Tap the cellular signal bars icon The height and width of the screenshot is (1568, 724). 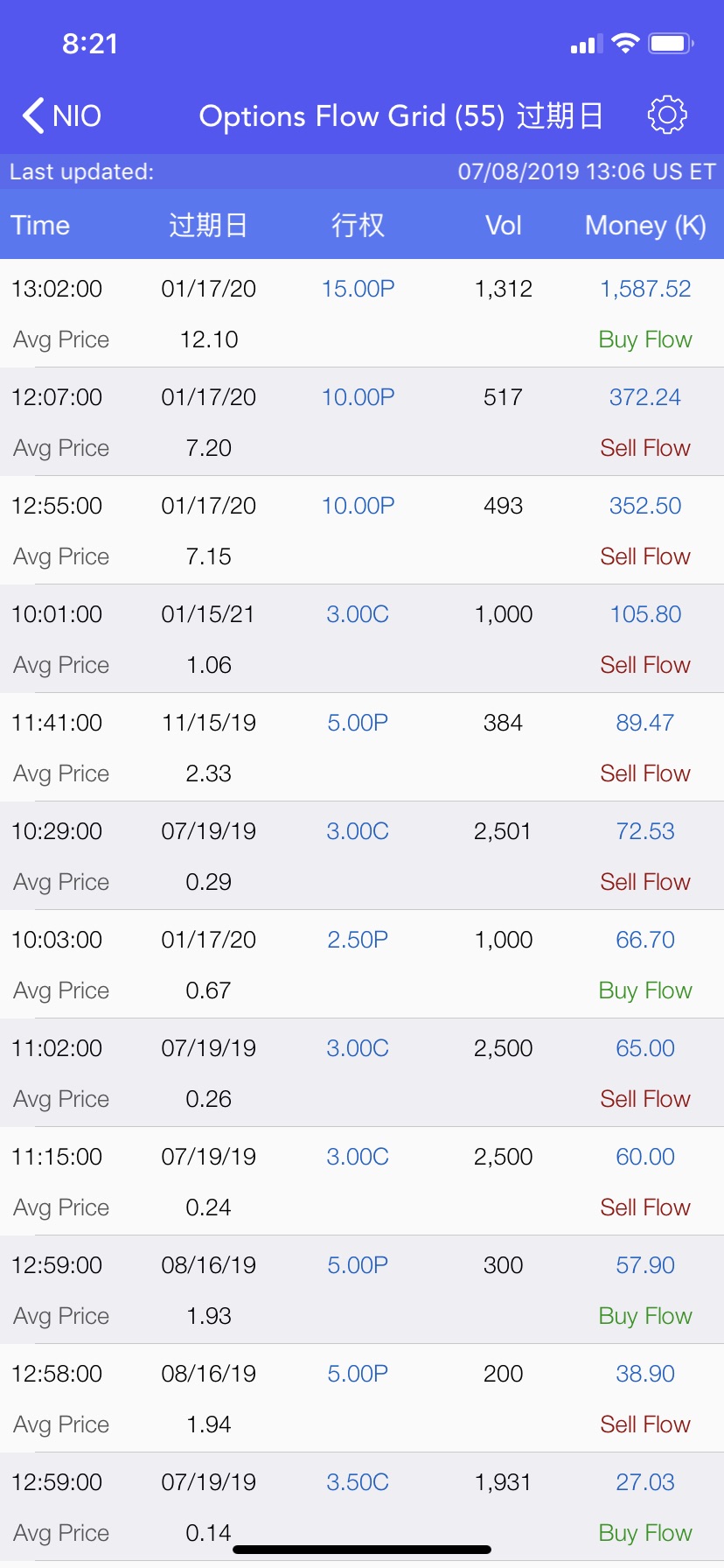pyautogui.click(x=586, y=44)
